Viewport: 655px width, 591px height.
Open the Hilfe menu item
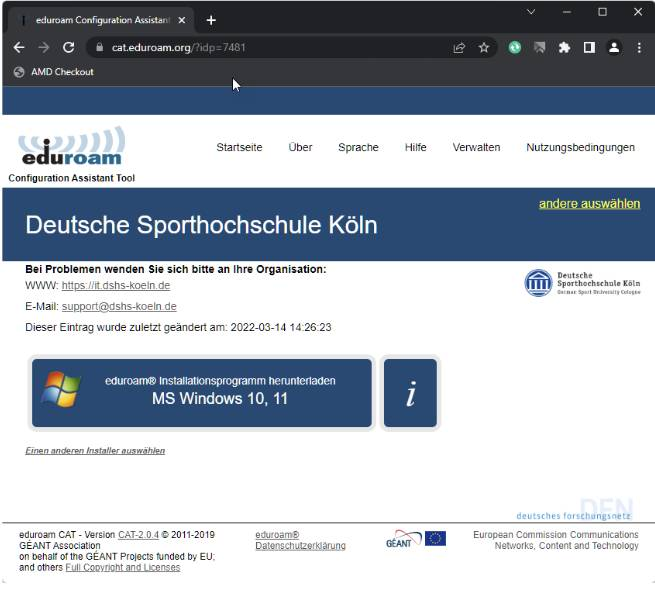[x=416, y=147]
